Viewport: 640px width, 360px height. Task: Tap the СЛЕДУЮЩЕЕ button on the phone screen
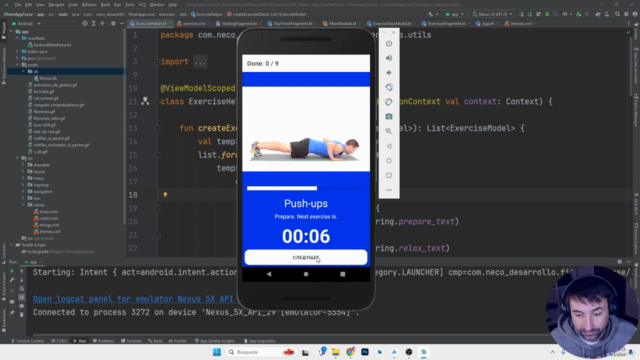pyautogui.click(x=306, y=257)
